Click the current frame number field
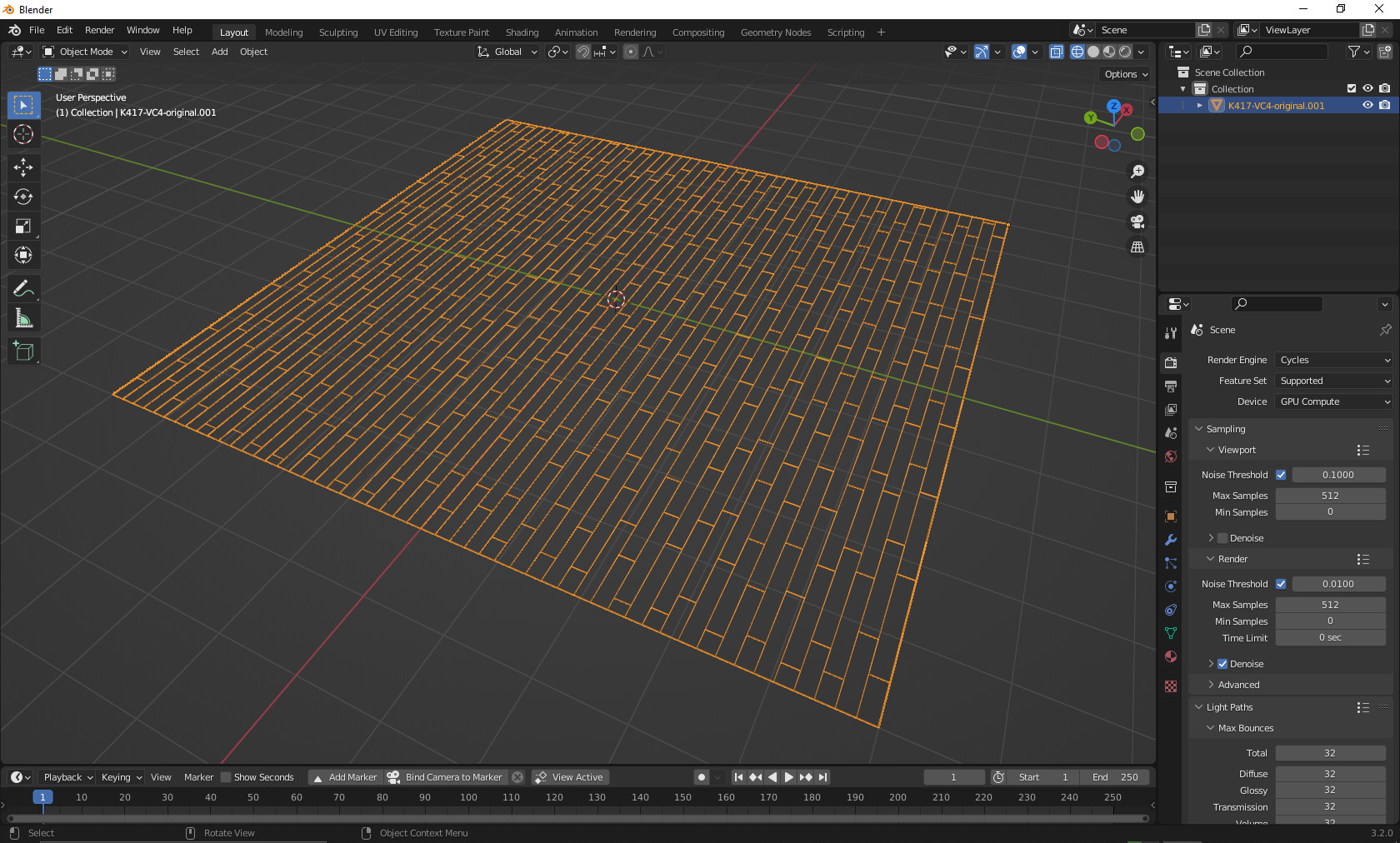Screen dimensions: 1400x843 click(x=953, y=777)
